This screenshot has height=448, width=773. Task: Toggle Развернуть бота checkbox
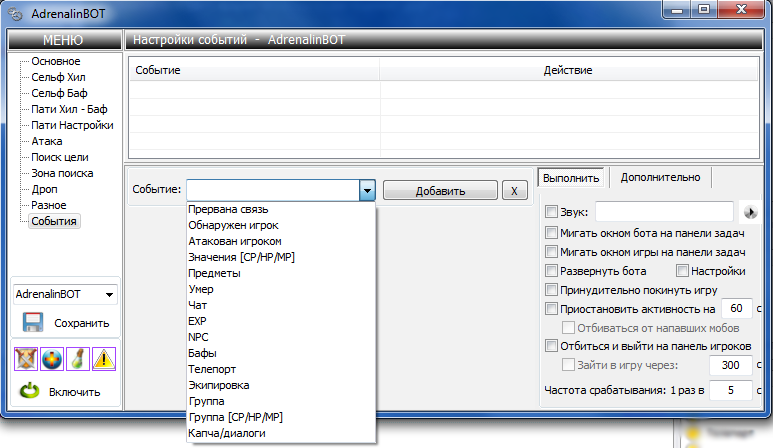[551, 271]
